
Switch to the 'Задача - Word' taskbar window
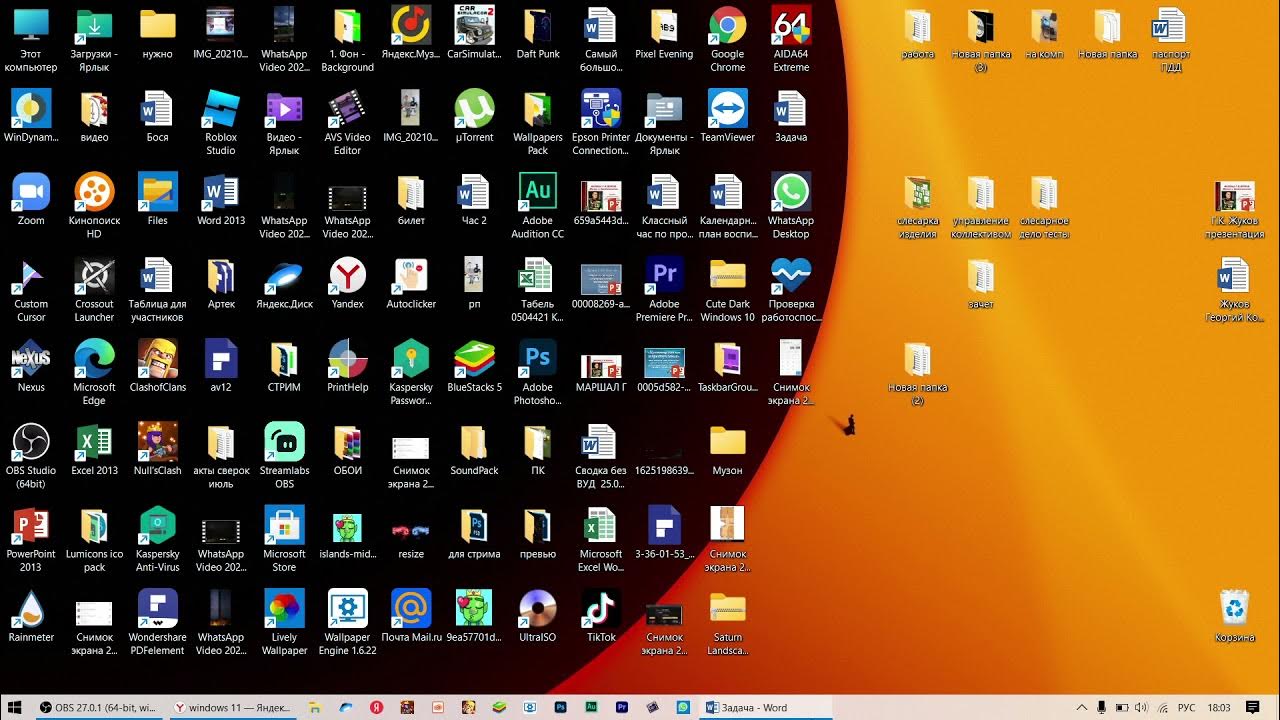click(766, 707)
